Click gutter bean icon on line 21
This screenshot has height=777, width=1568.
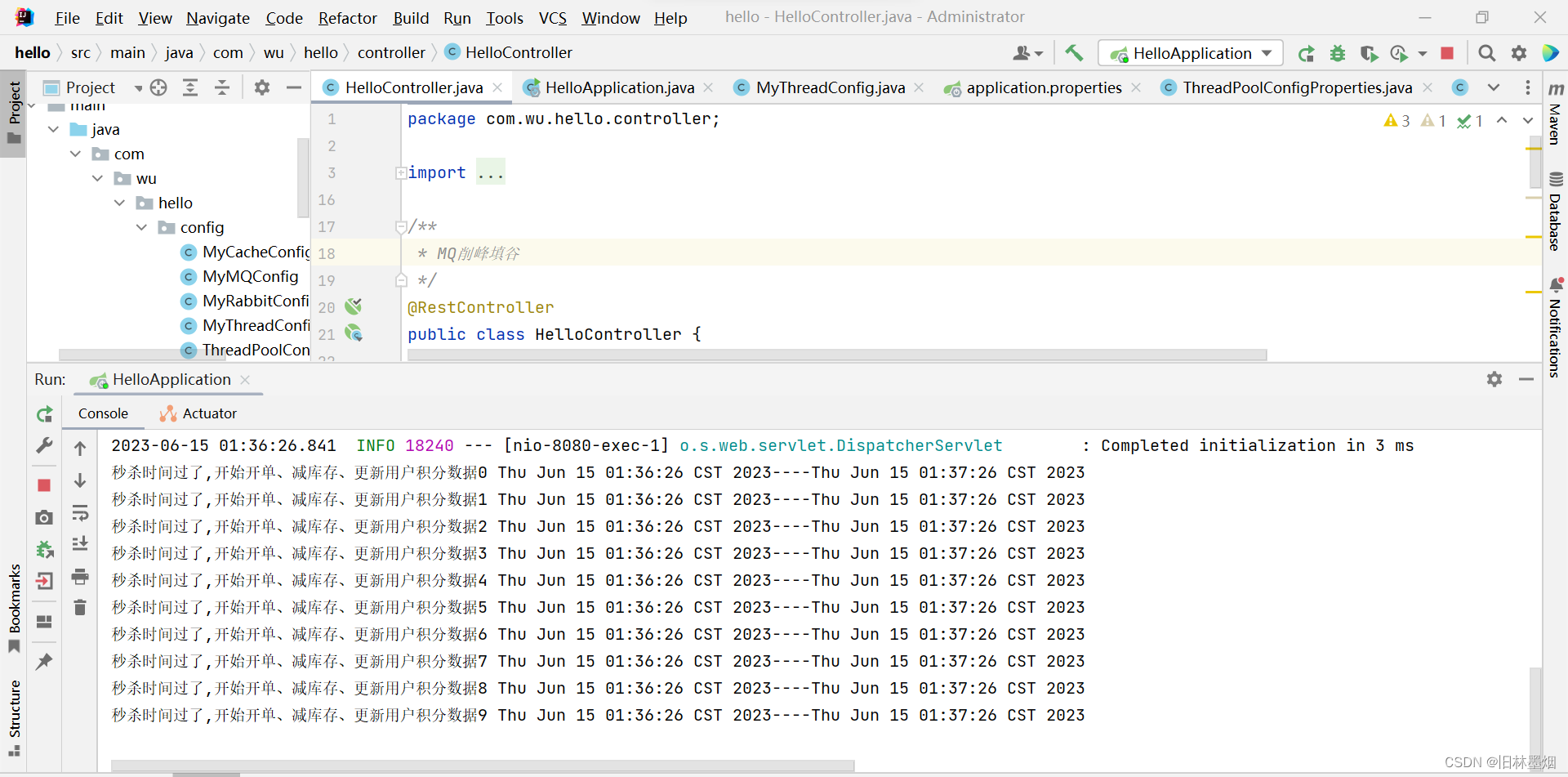click(x=353, y=333)
